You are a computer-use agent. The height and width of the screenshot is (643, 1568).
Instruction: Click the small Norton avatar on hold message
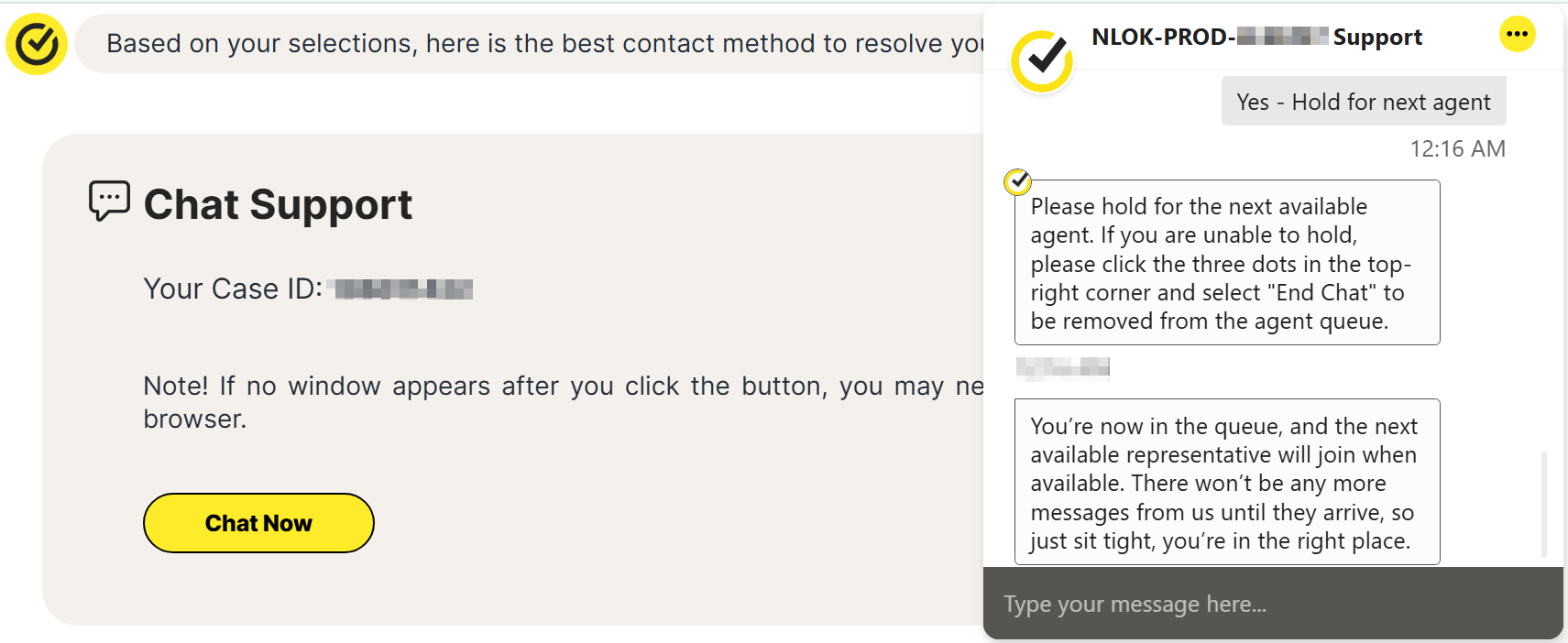click(1017, 181)
